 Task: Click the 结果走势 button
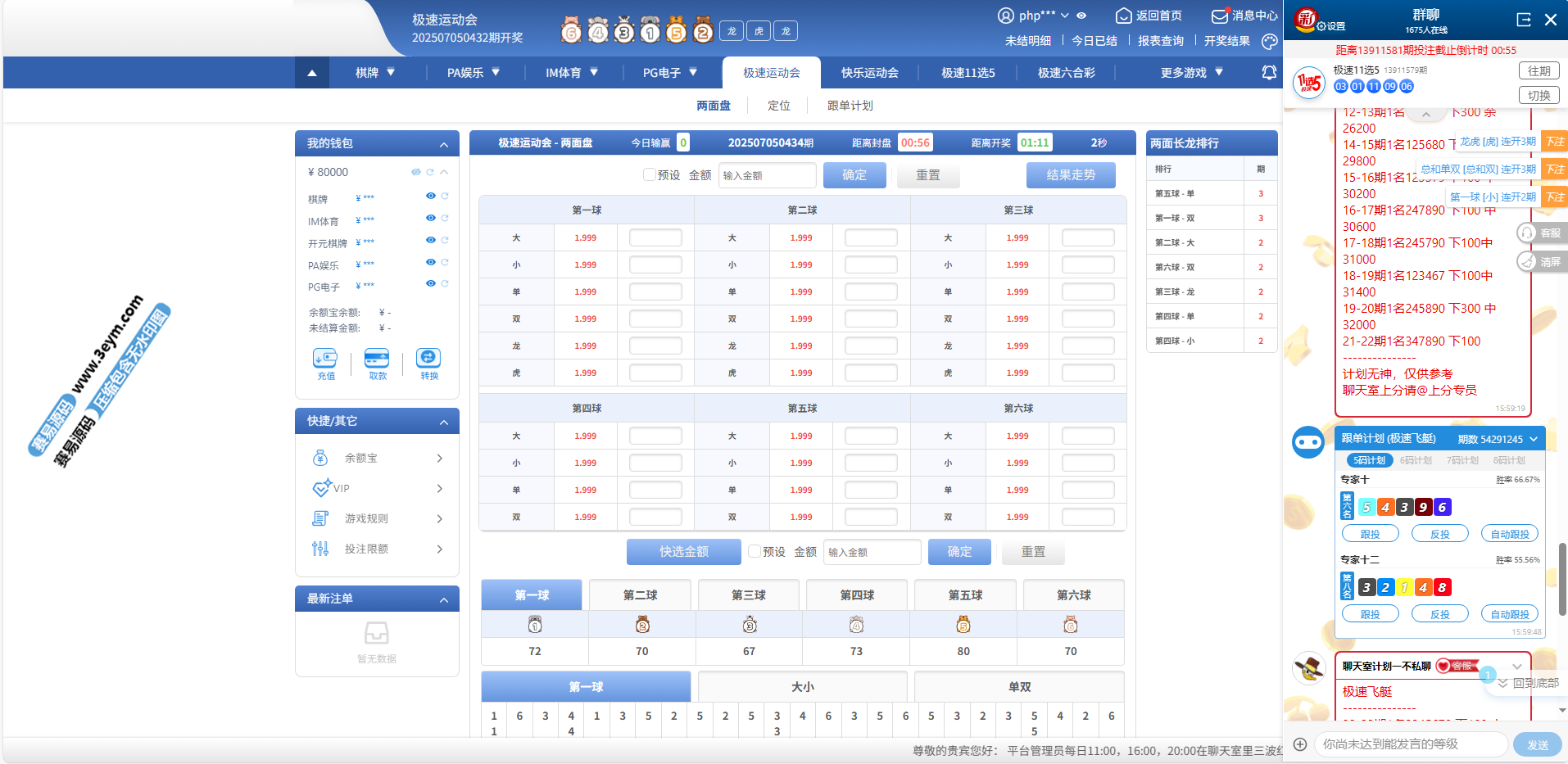[1070, 175]
